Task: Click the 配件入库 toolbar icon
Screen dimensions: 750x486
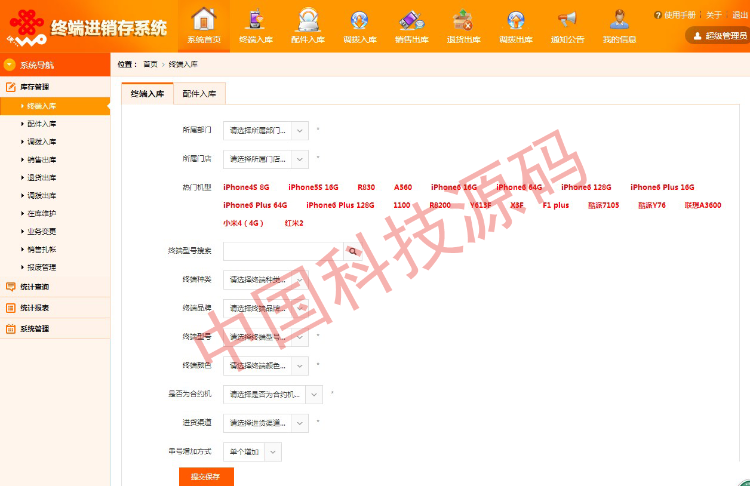Action: pos(308,20)
